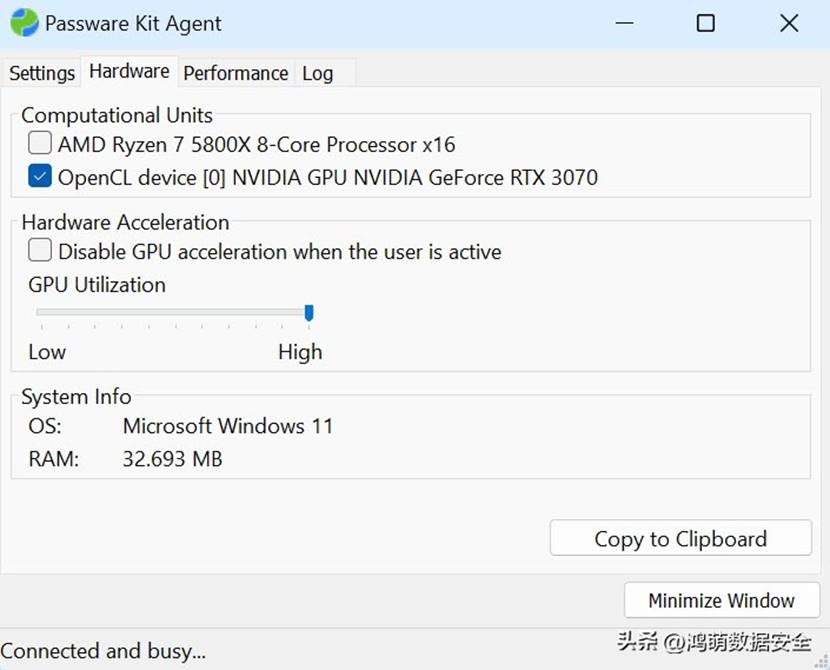Image resolution: width=830 pixels, height=670 pixels.
Task: Uncheck the OpenCL NVIDIA GeForce RTX 3070 device
Action: (40, 176)
